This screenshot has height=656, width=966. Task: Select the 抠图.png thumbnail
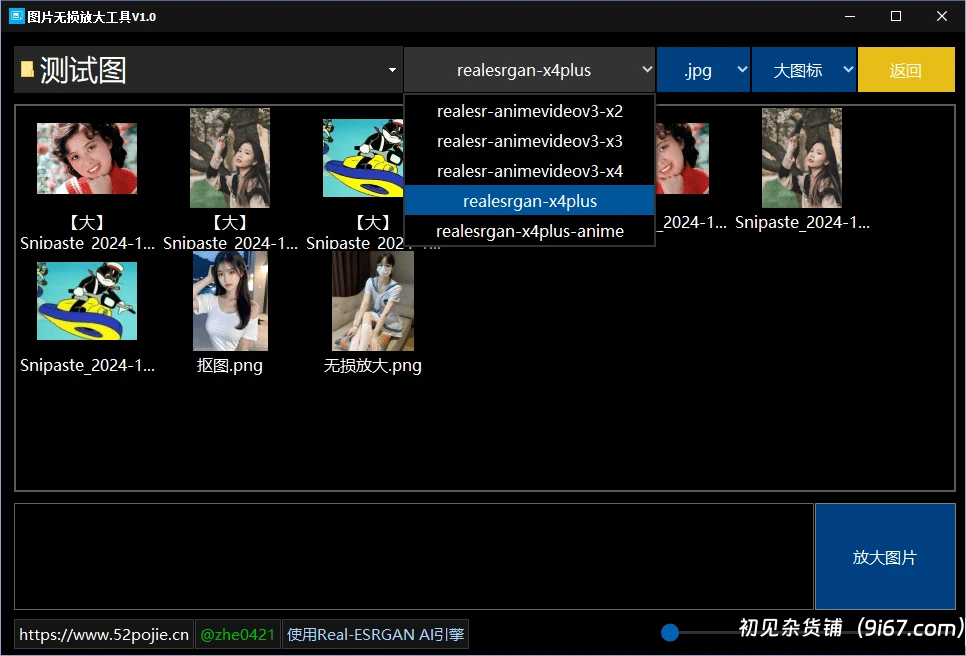[x=229, y=300]
